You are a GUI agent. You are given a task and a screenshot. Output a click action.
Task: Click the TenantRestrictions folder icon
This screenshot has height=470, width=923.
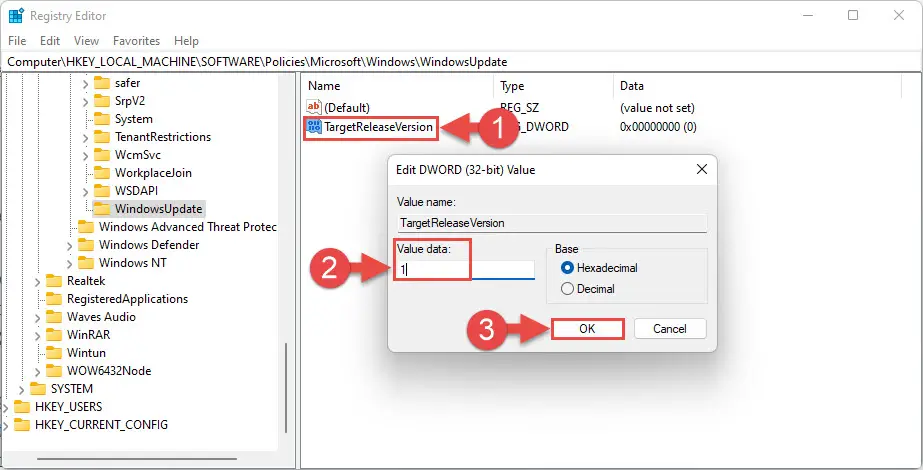(102, 137)
